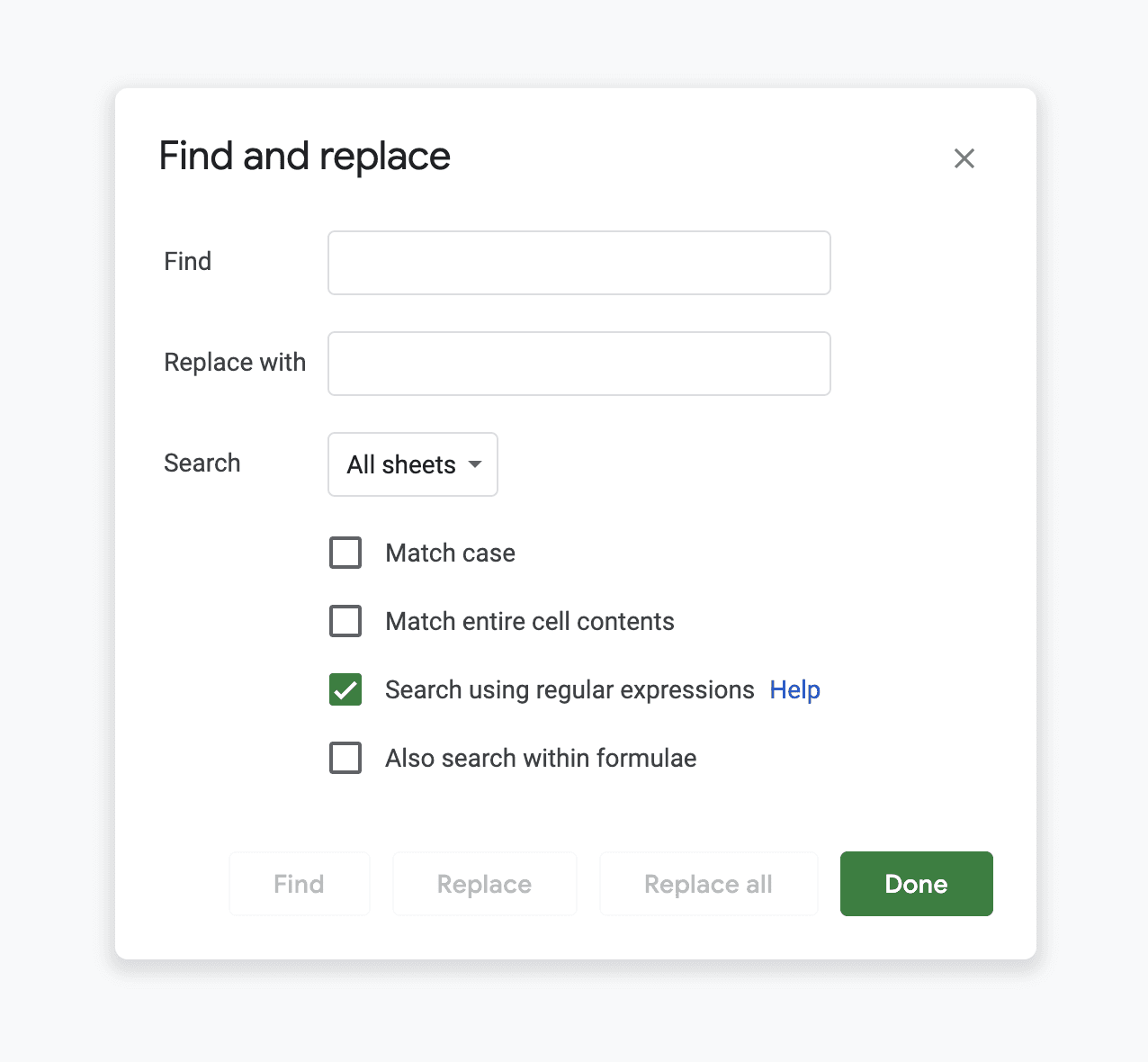Turn on case-sensitive matching
This screenshot has height=1062, width=1148.
click(x=345, y=553)
